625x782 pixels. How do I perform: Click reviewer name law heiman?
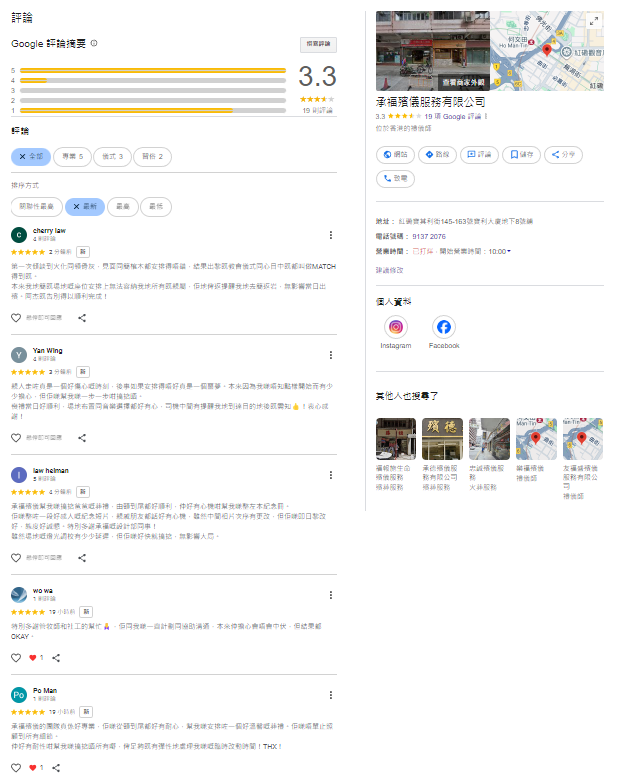click(51, 471)
